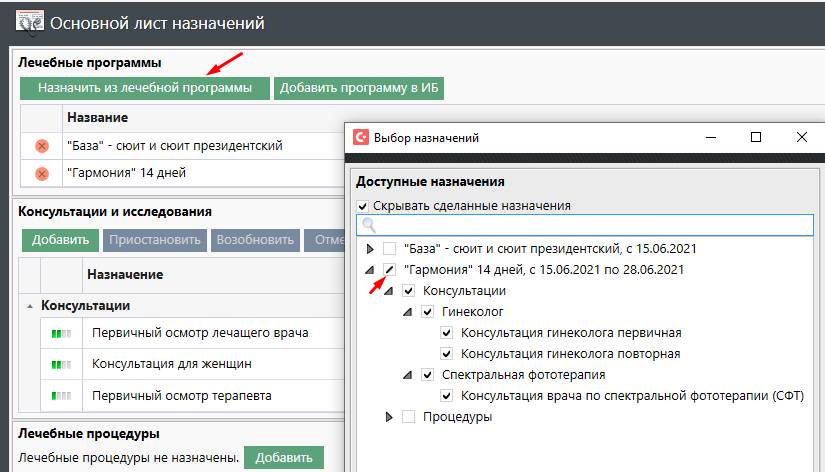The width and height of the screenshot is (825, 472).
Task: Click Добавить next to Лечебные процедуры не назначены
Action: coord(284,458)
